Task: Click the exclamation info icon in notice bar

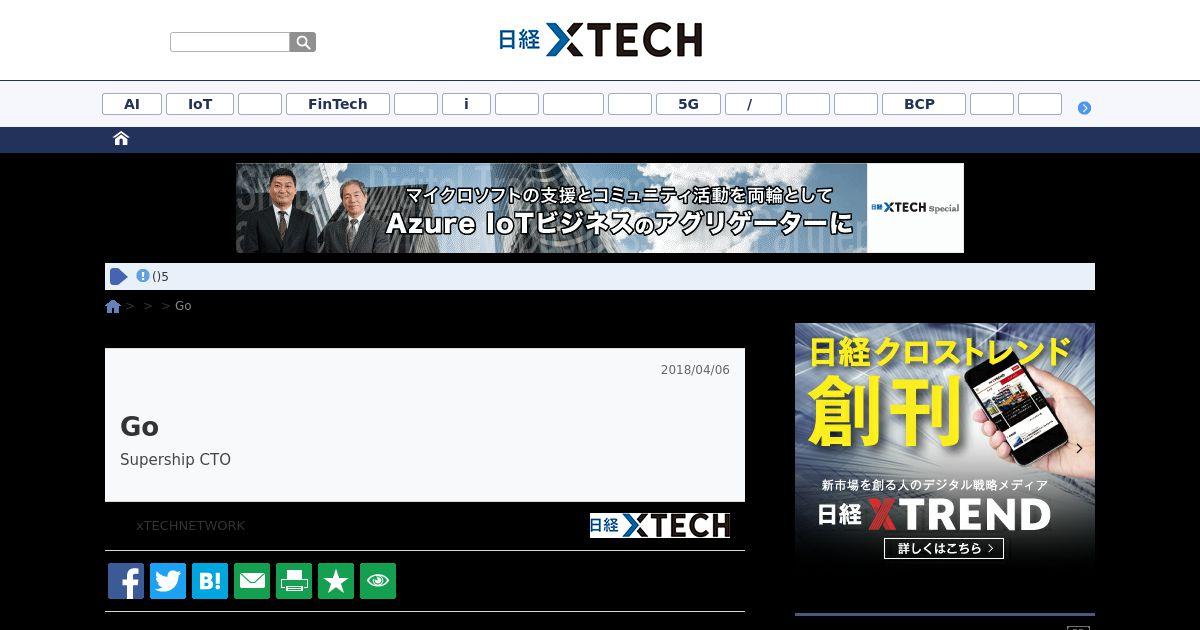Action: [x=143, y=276]
